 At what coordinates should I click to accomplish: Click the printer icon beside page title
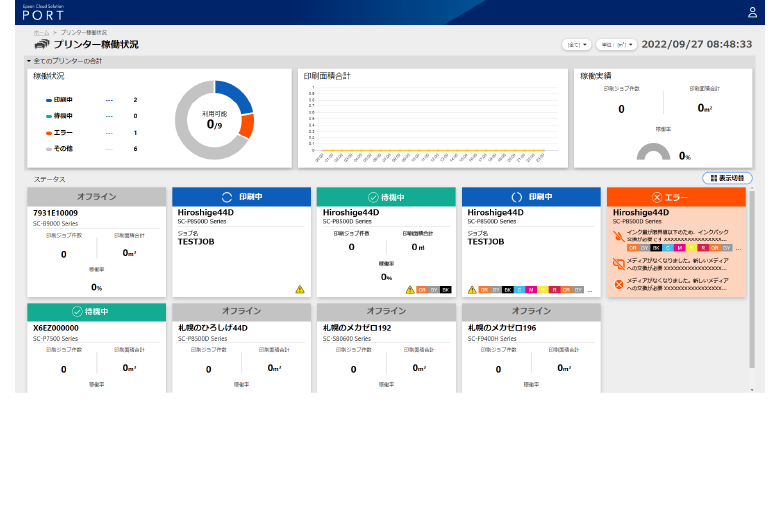click(x=41, y=45)
